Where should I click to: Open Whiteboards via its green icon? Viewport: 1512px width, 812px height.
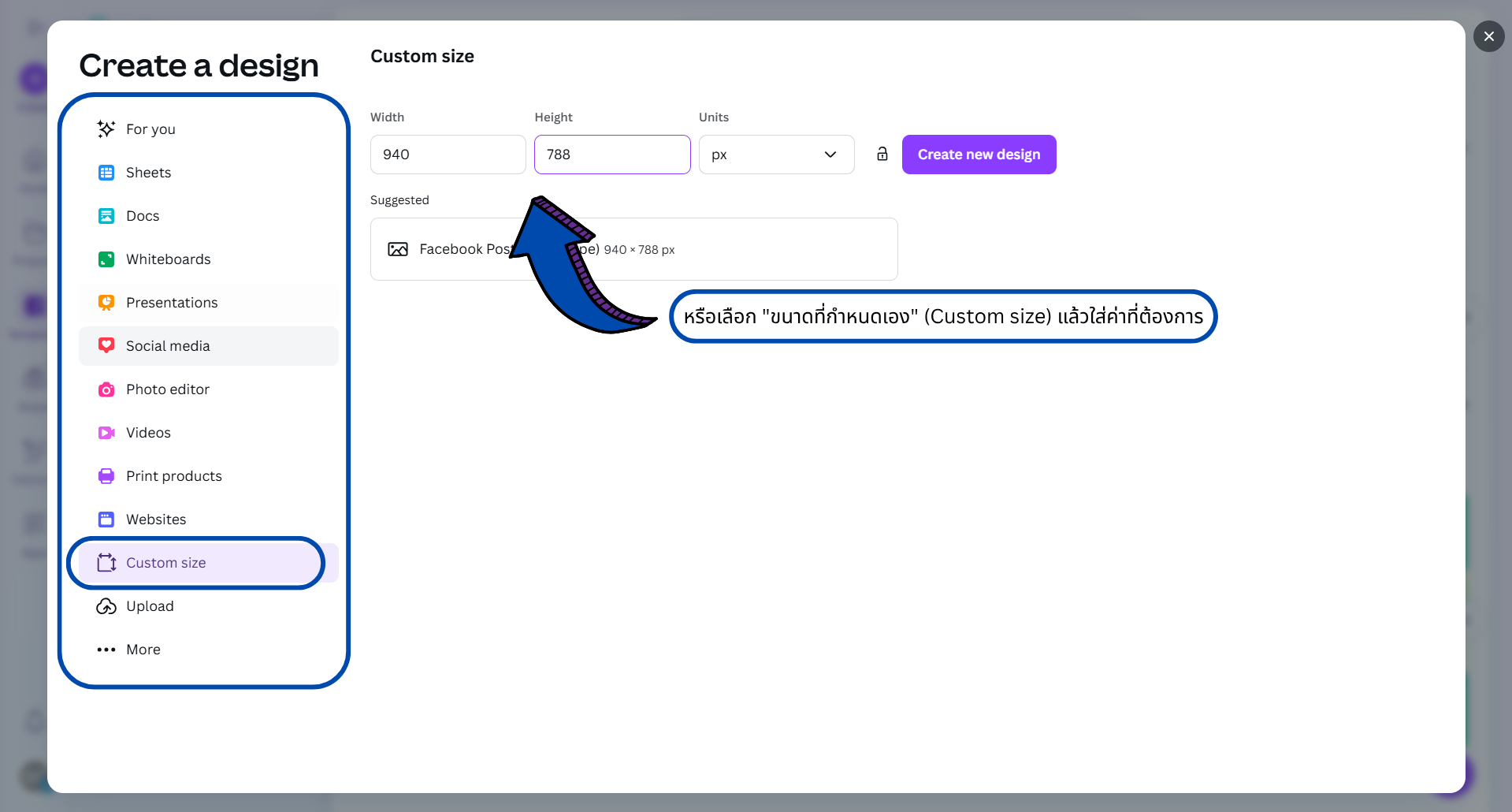pos(106,259)
